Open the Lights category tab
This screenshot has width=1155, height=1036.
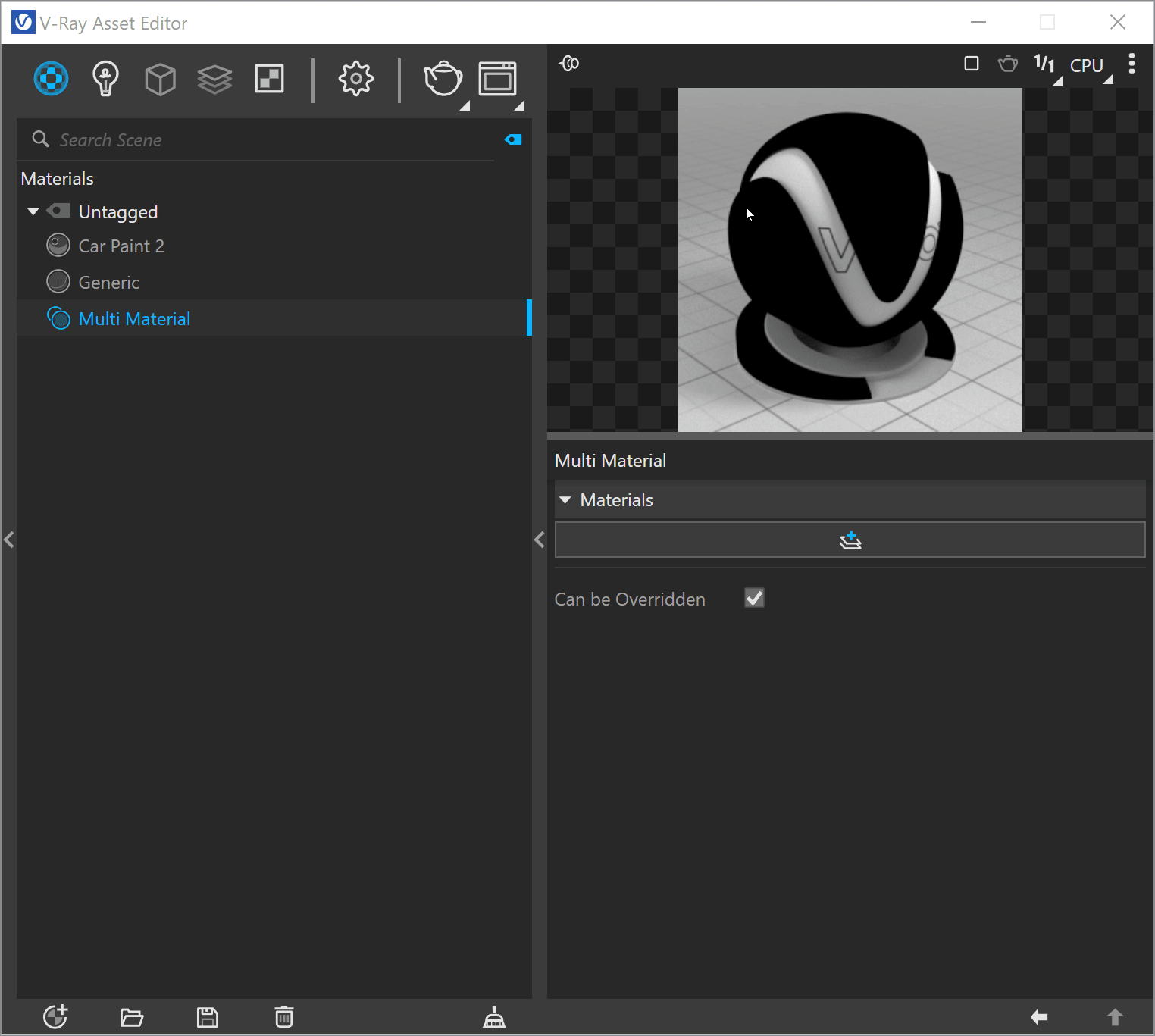coord(105,78)
